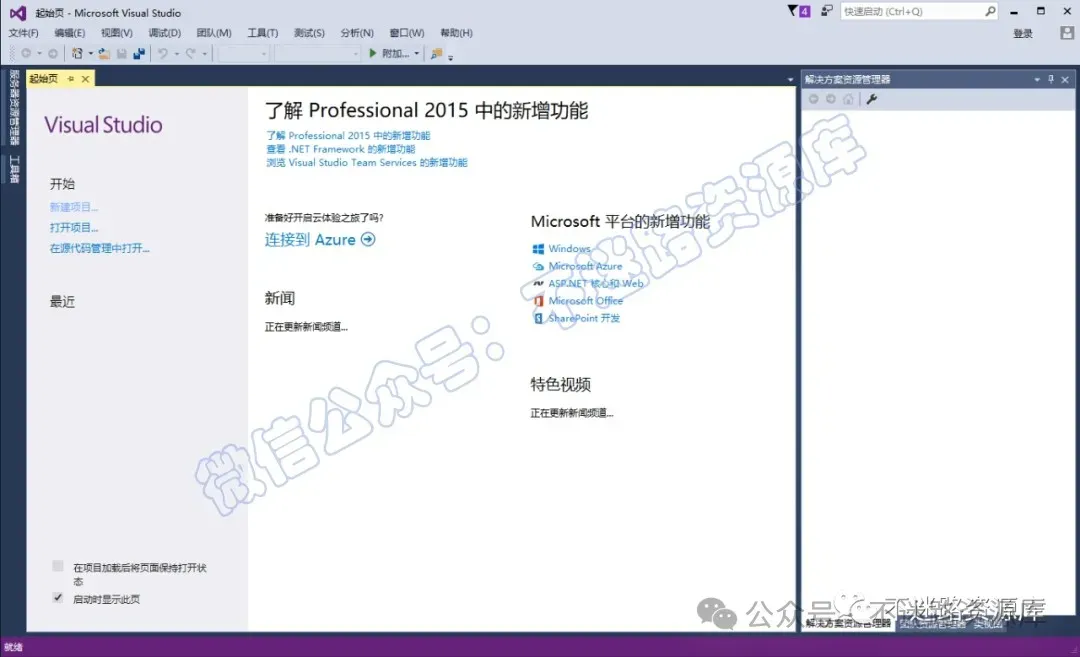Open the 视图(V) menu
This screenshot has width=1080, height=657.
pyautogui.click(x=116, y=32)
